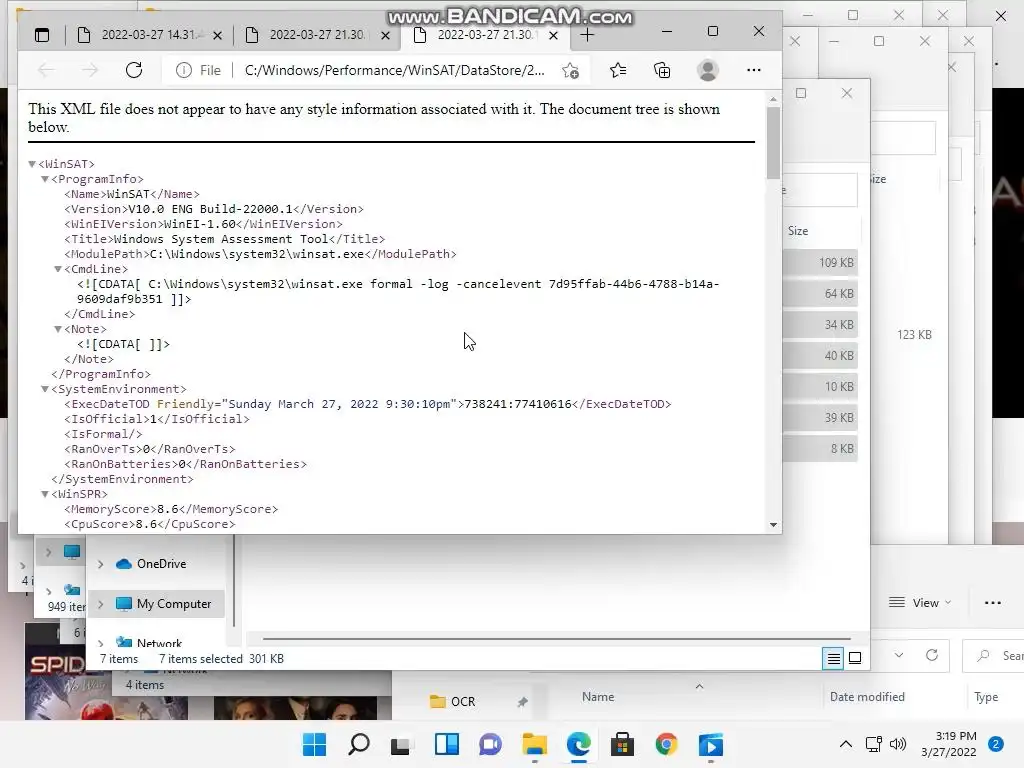Viewport: 1024px width, 768px height.
Task: Open notification center badge
Action: click(x=995, y=744)
